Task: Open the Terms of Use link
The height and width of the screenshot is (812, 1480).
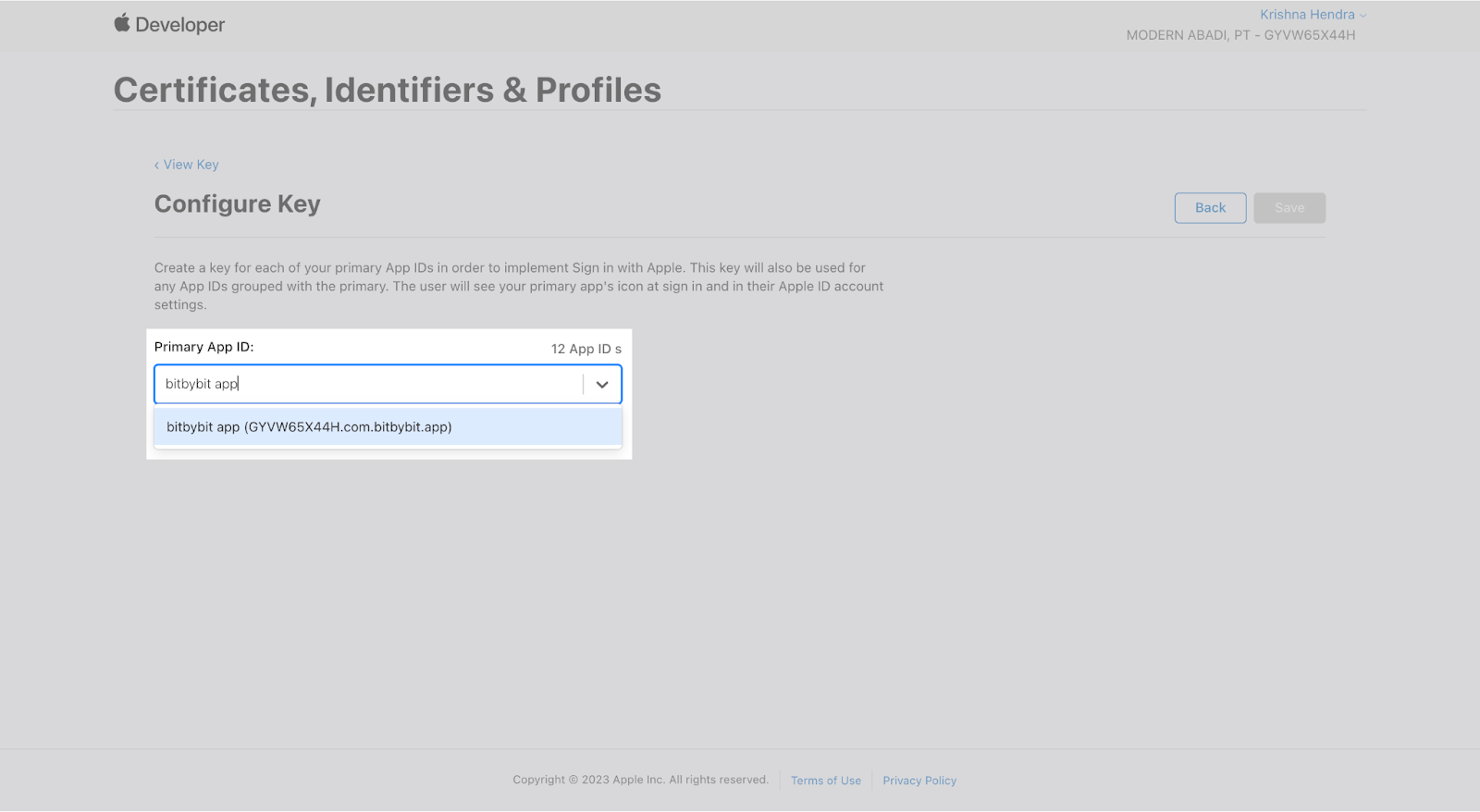Action: click(826, 781)
